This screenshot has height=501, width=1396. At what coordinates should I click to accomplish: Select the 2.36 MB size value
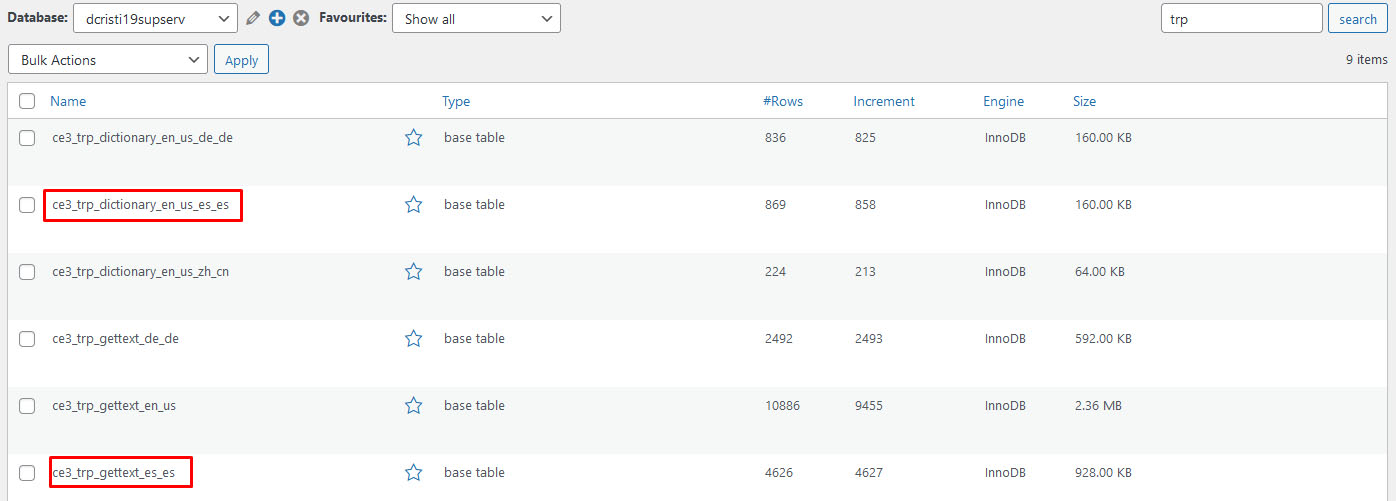click(1098, 406)
